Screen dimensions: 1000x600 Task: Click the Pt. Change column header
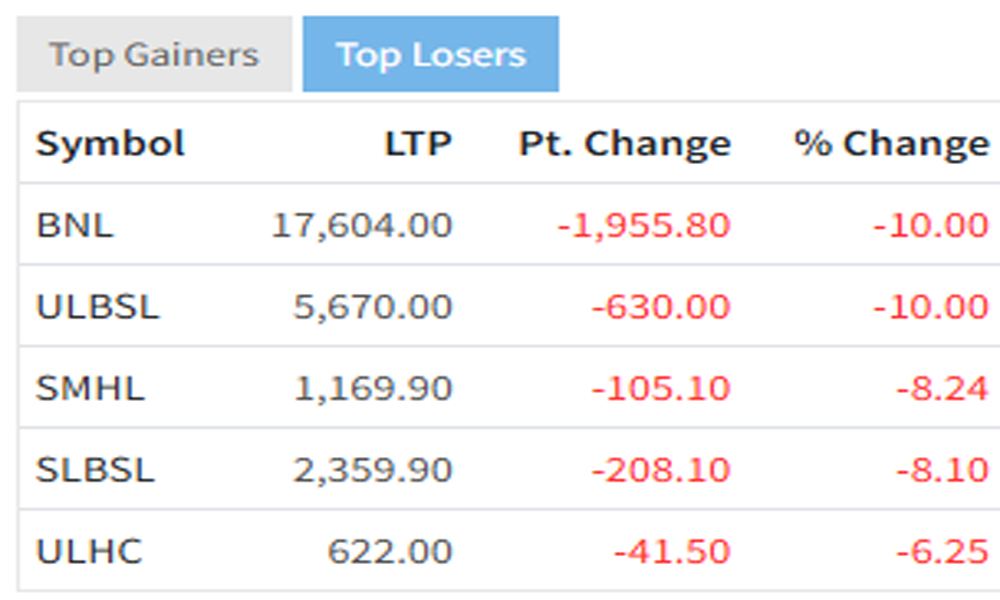[624, 144]
